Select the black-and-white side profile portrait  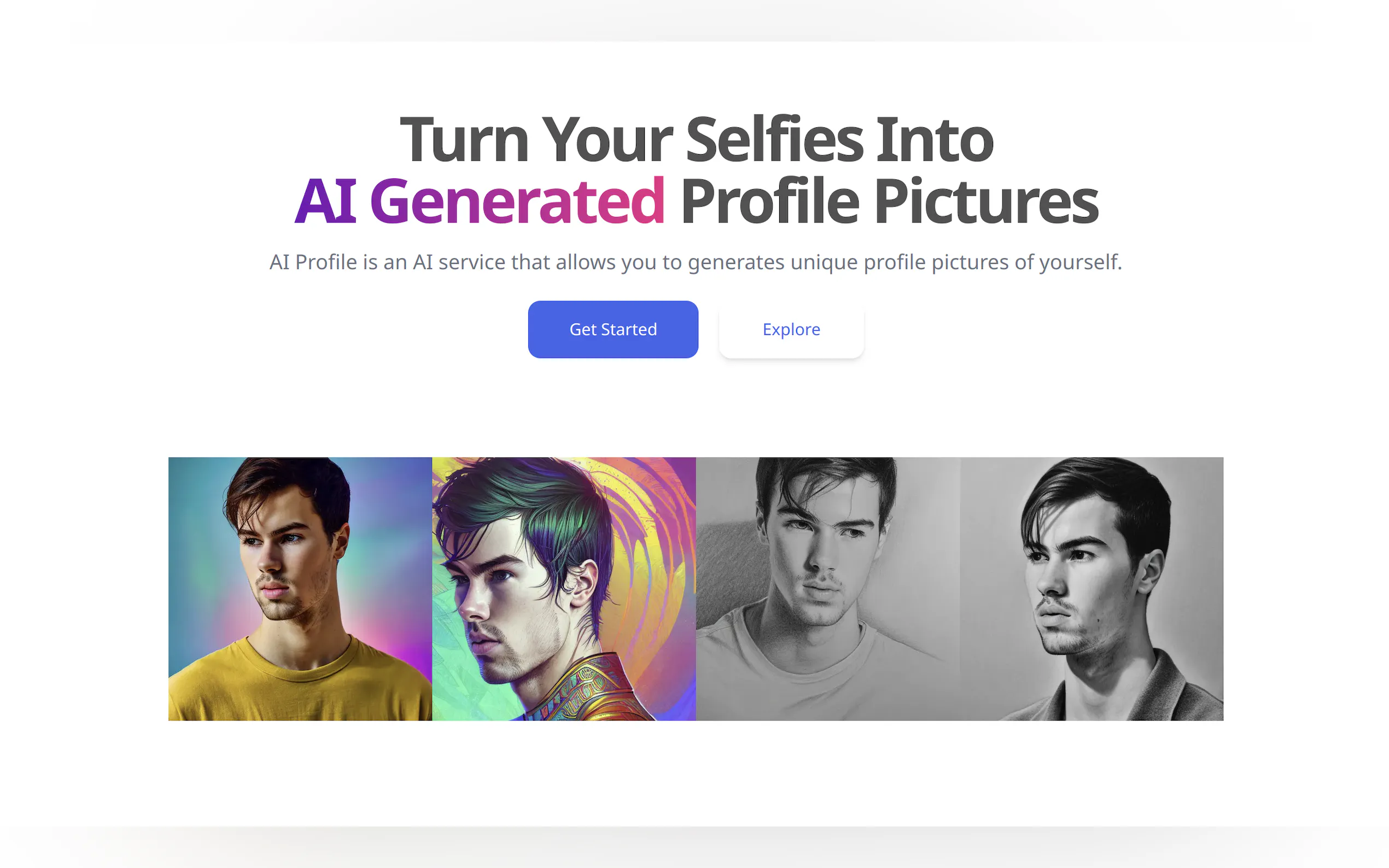point(1091,589)
